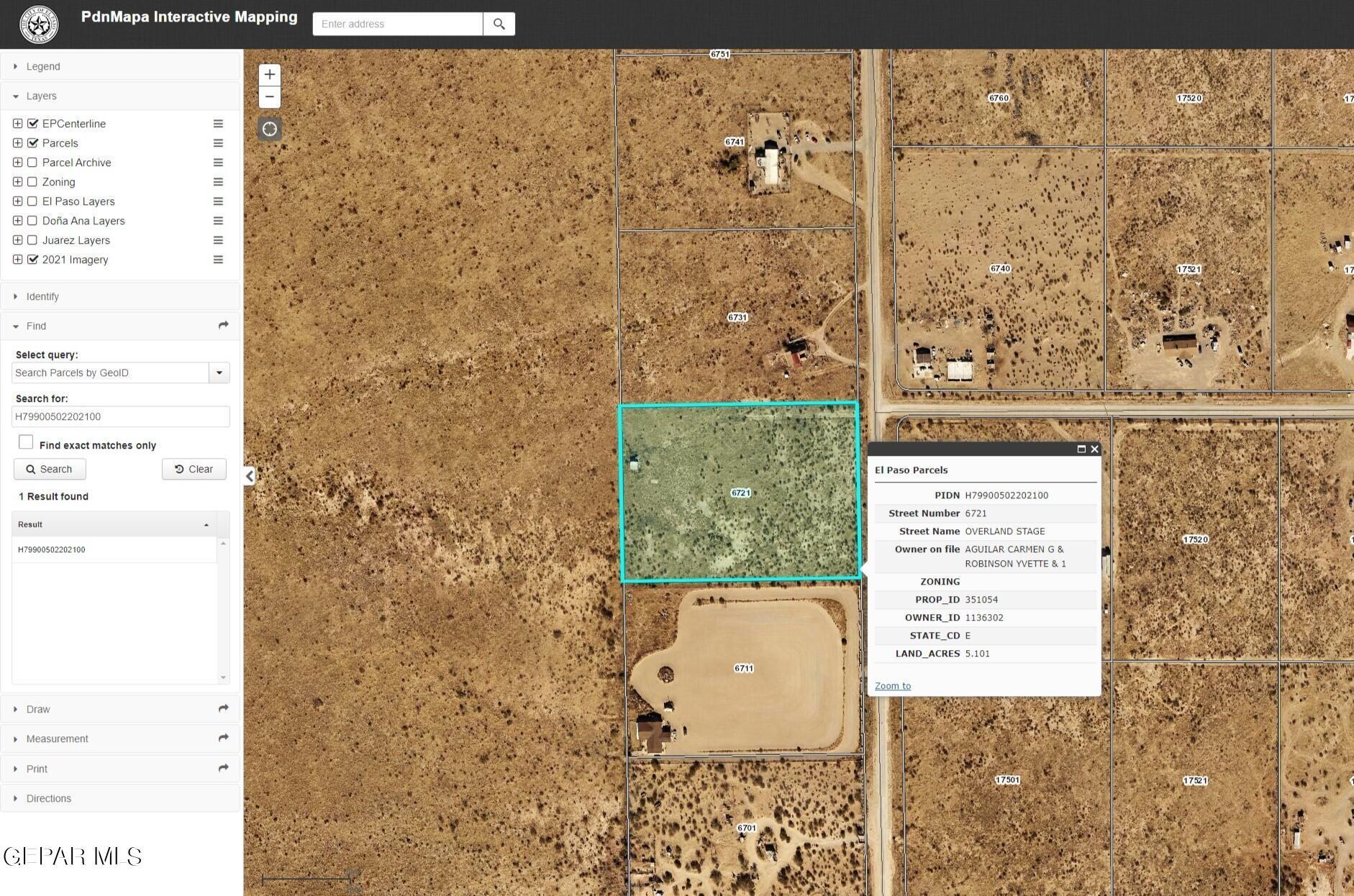Zoom out the map with minus button
This screenshot has width=1354, height=896.
coord(269,96)
